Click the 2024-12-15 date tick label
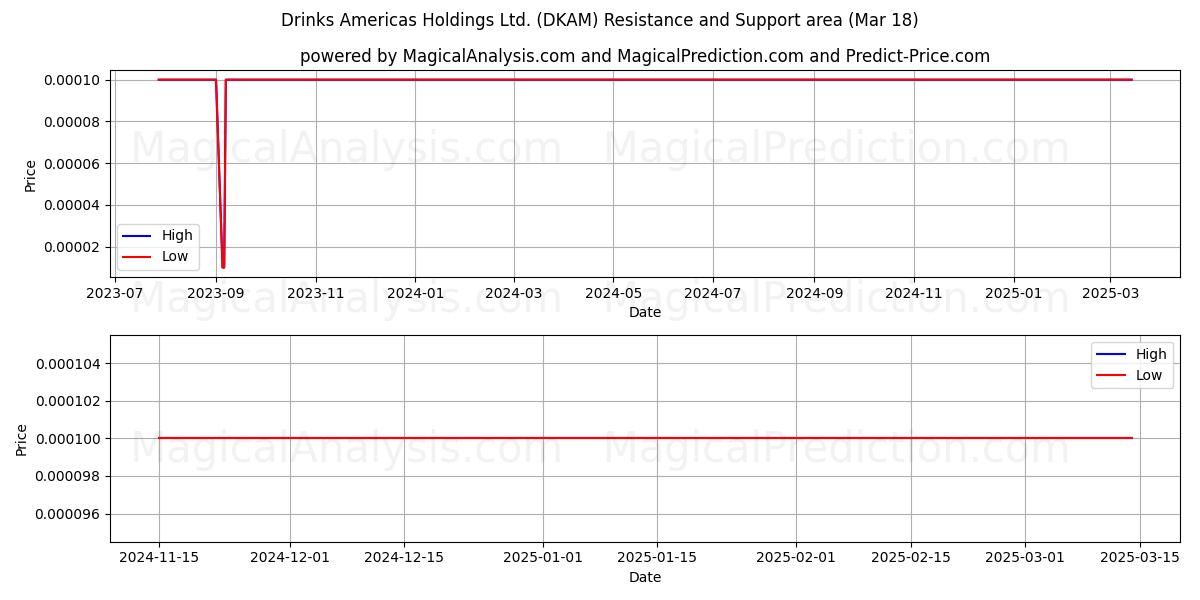Screen dimensions: 1200x600 (404, 557)
